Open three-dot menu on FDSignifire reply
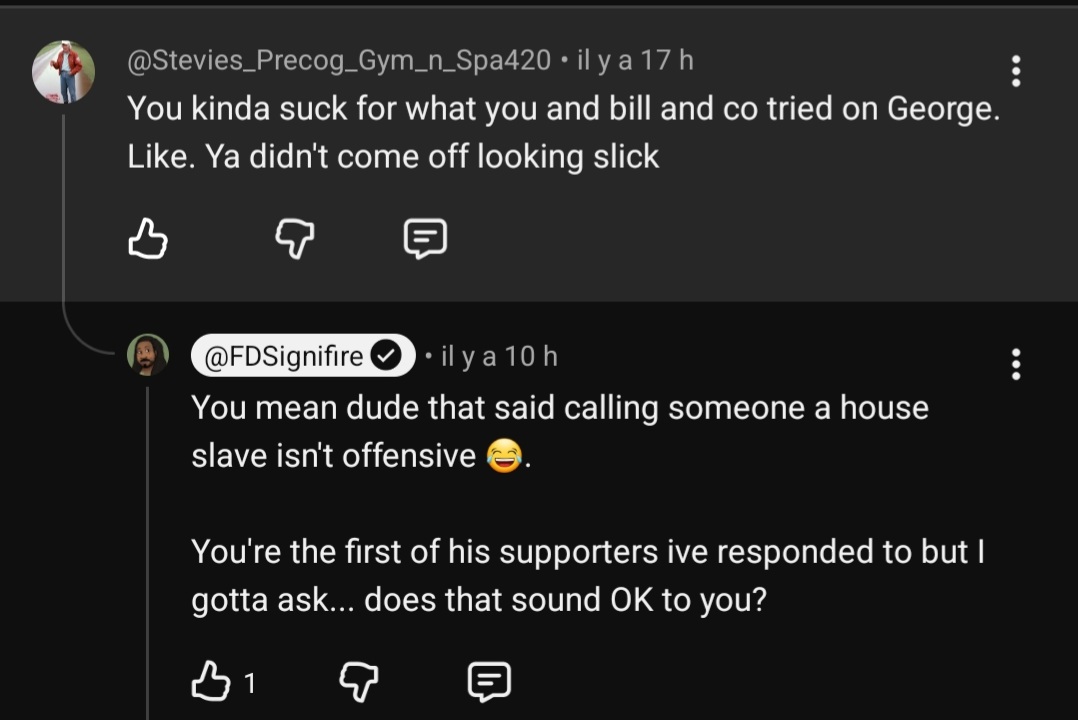The height and width of the screenshot is (720, 1078). coord(1016,364)
